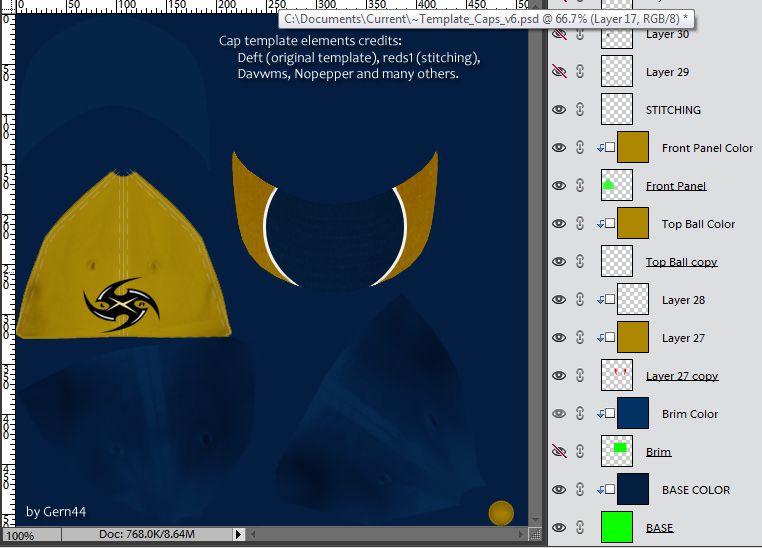Show the hidden Brim layer
Image resolution: width=762 pixels, height=548 pixels.
click(559, 452)
